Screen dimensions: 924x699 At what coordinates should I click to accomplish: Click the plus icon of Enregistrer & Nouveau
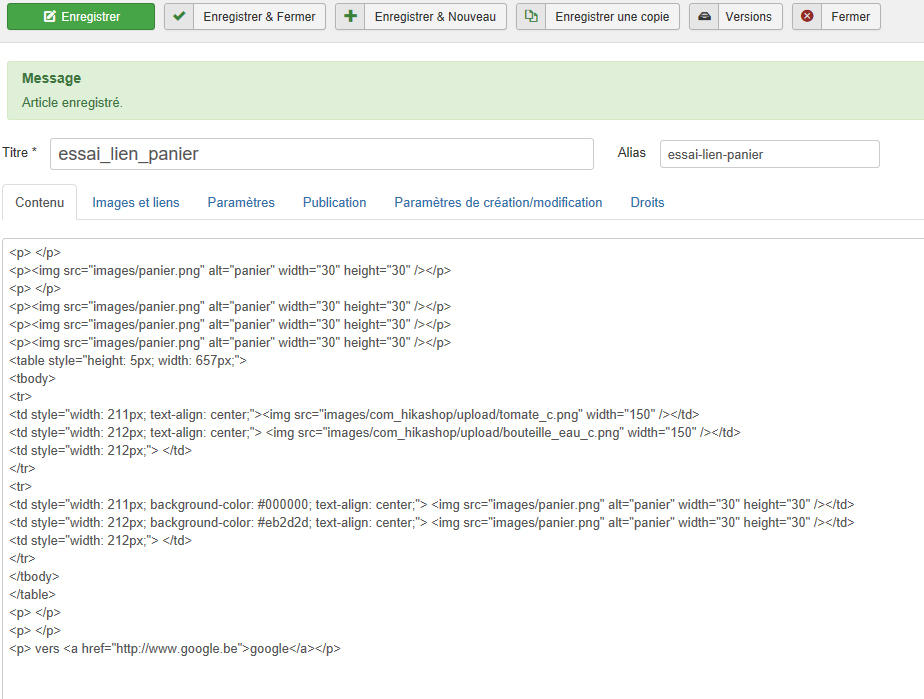pos(351,17)
